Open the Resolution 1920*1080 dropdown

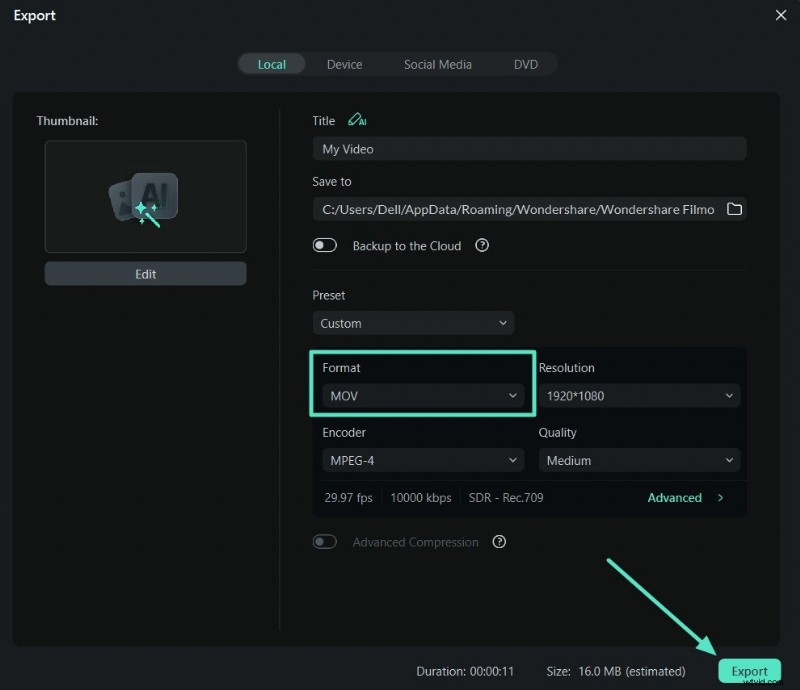pos(639,396)
